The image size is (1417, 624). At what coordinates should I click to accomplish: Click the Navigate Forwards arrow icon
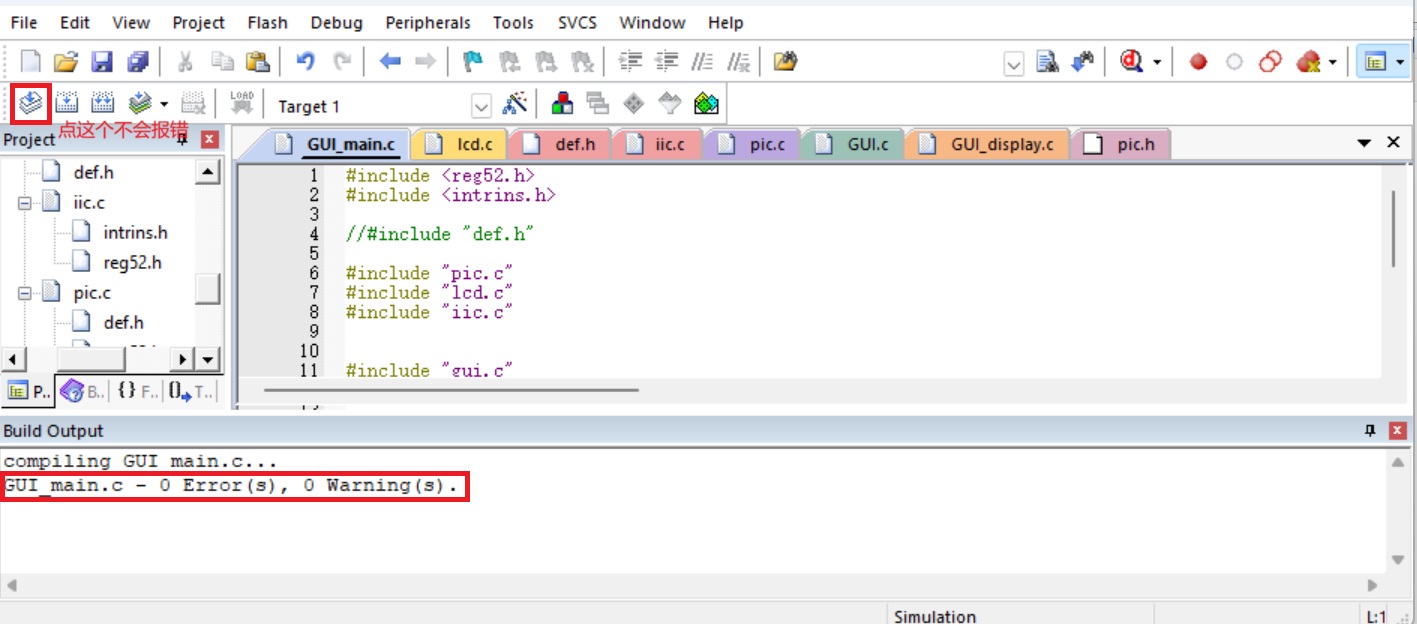425,62
